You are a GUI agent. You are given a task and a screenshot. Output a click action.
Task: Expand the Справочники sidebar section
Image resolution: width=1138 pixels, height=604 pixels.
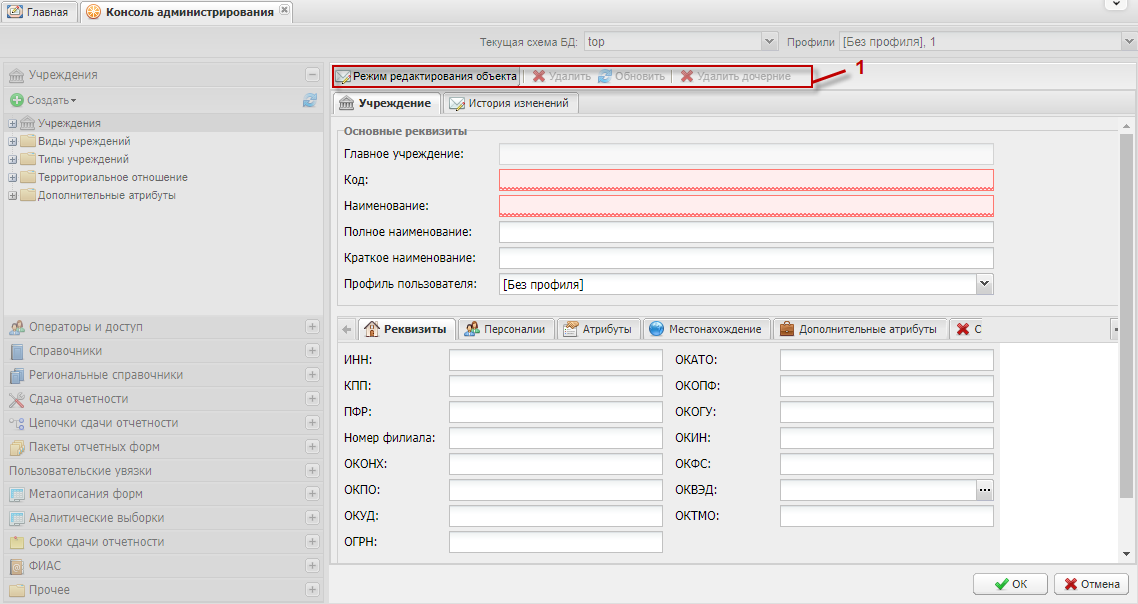[x=312, y=351]
